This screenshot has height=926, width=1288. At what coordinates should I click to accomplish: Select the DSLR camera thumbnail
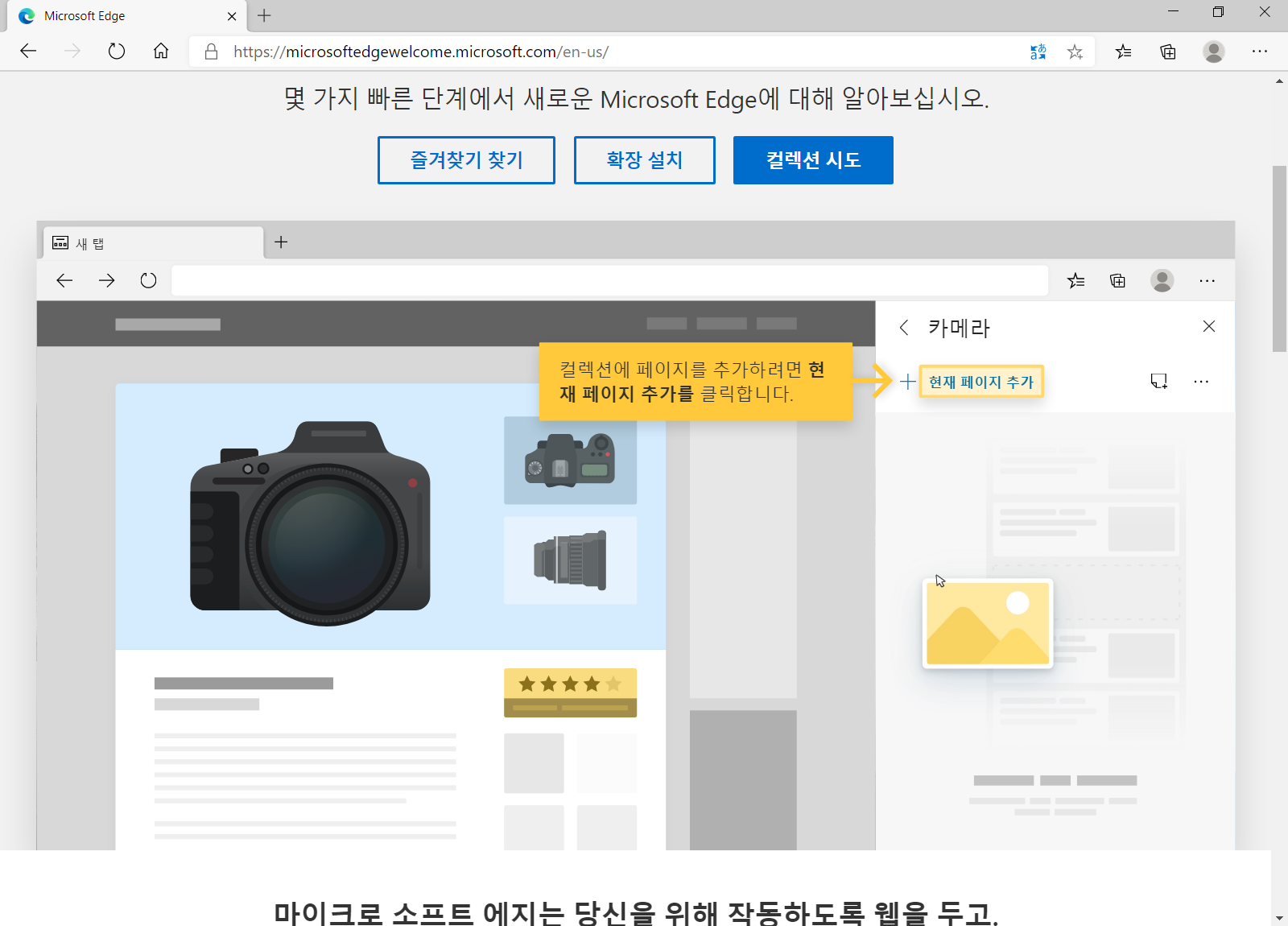coord(570,460)
